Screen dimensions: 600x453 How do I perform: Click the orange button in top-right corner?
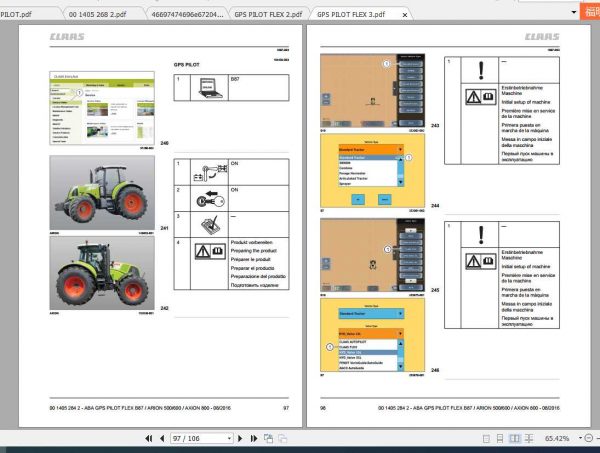tap(590, 11)
